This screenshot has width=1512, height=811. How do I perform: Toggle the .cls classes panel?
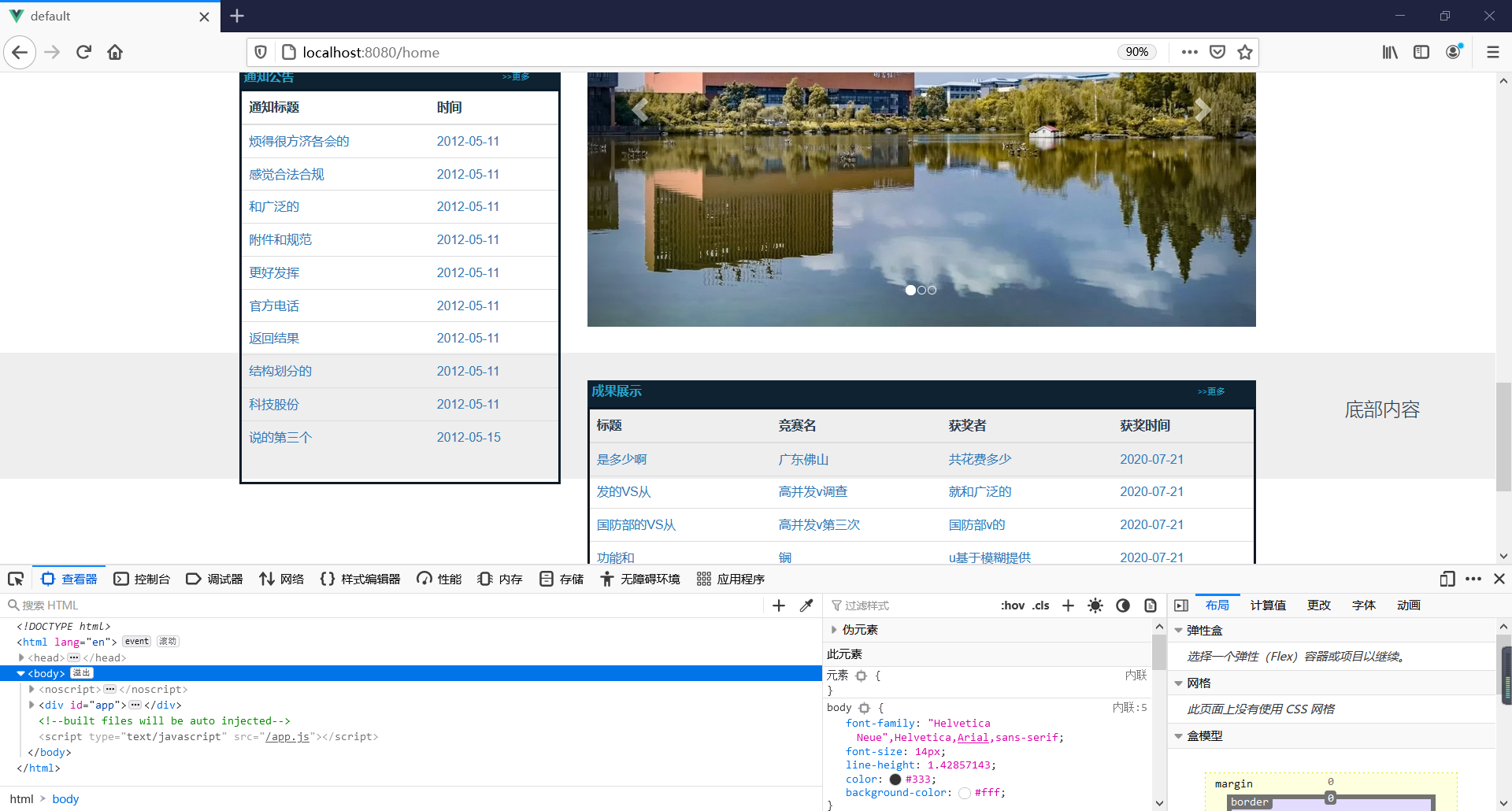[x=1041, y=605]
